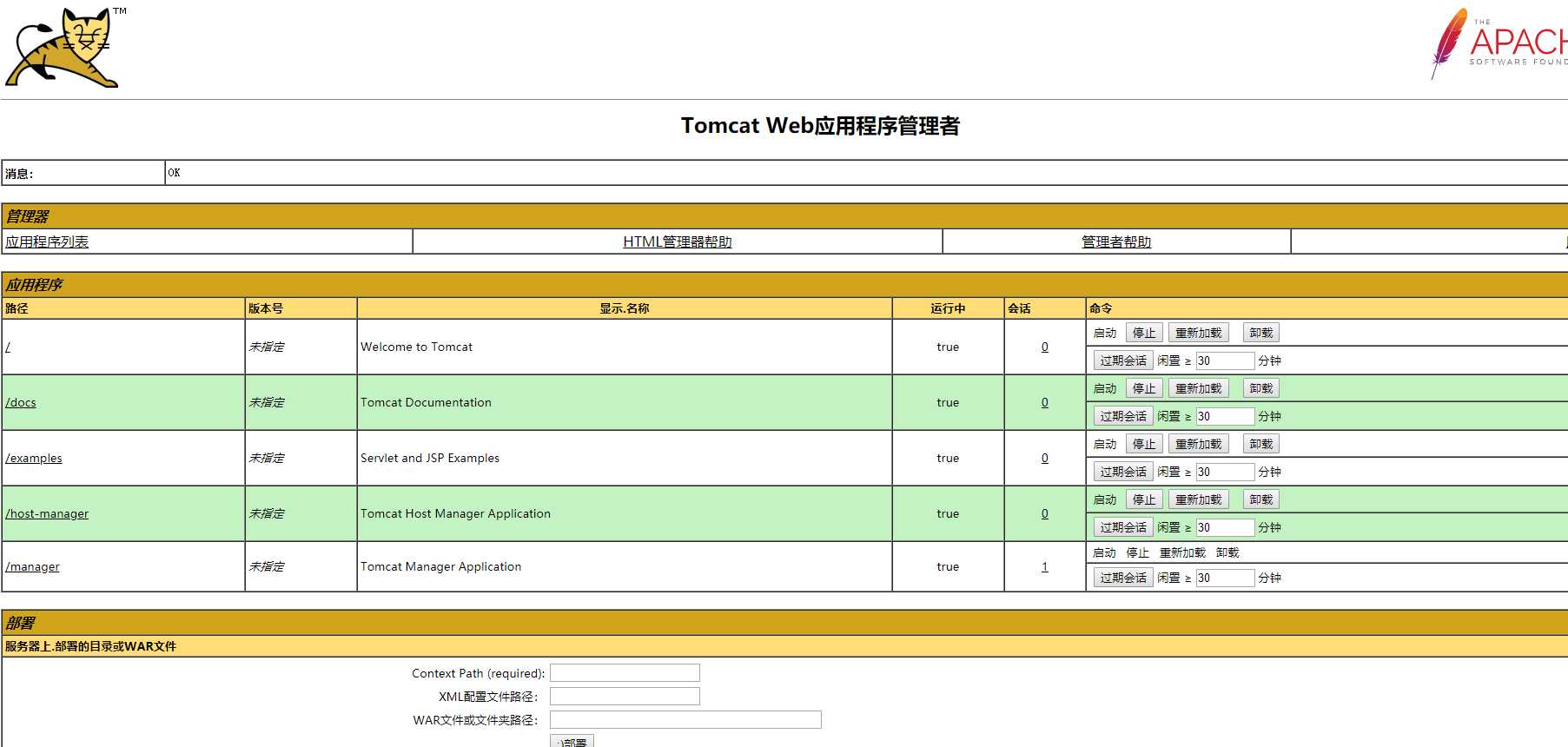Click 重新加载 button for Welcome to Tomcat

click(1198, 333)
